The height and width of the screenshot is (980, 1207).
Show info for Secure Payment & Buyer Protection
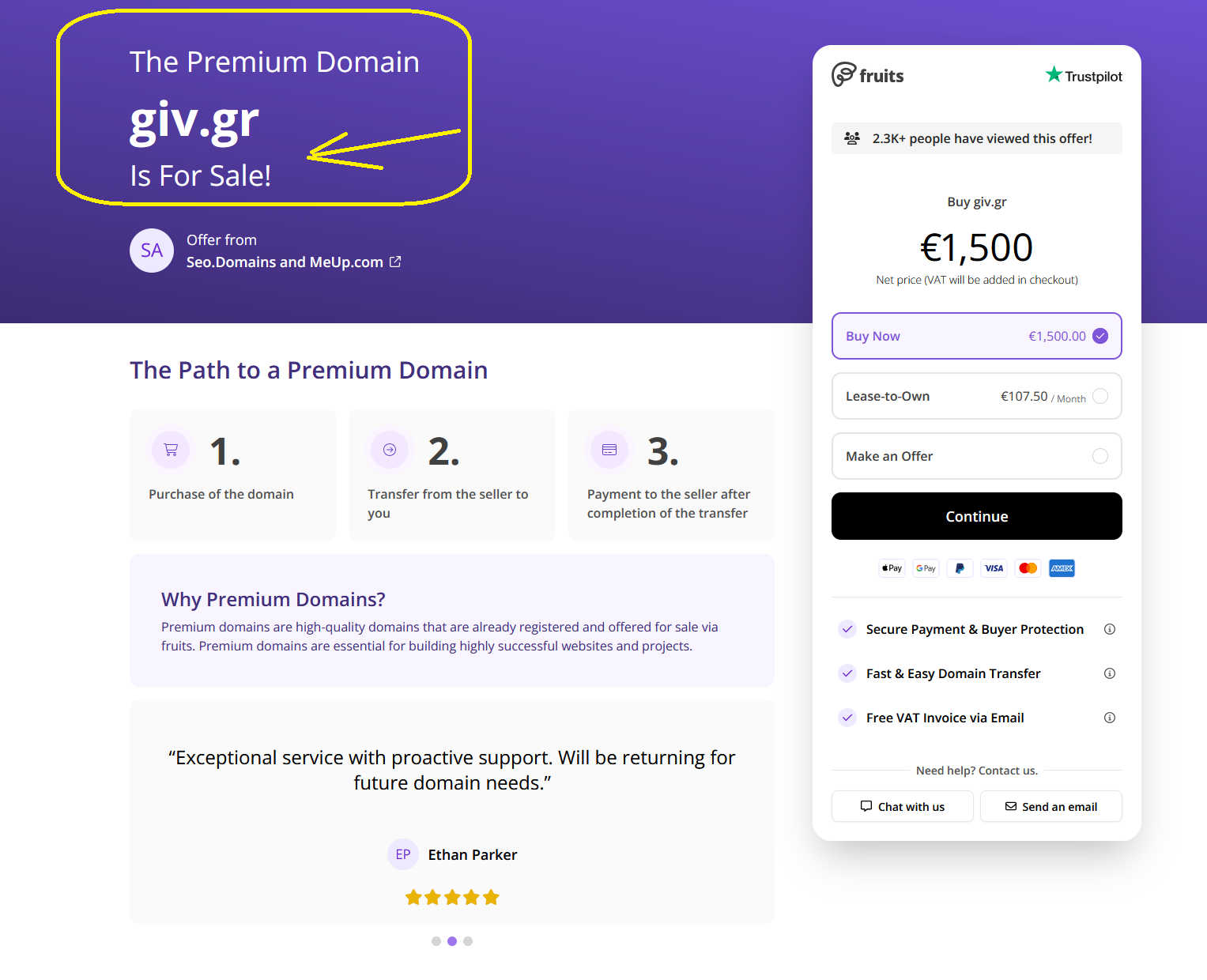pyautogui.click(x=1110, y=629)
